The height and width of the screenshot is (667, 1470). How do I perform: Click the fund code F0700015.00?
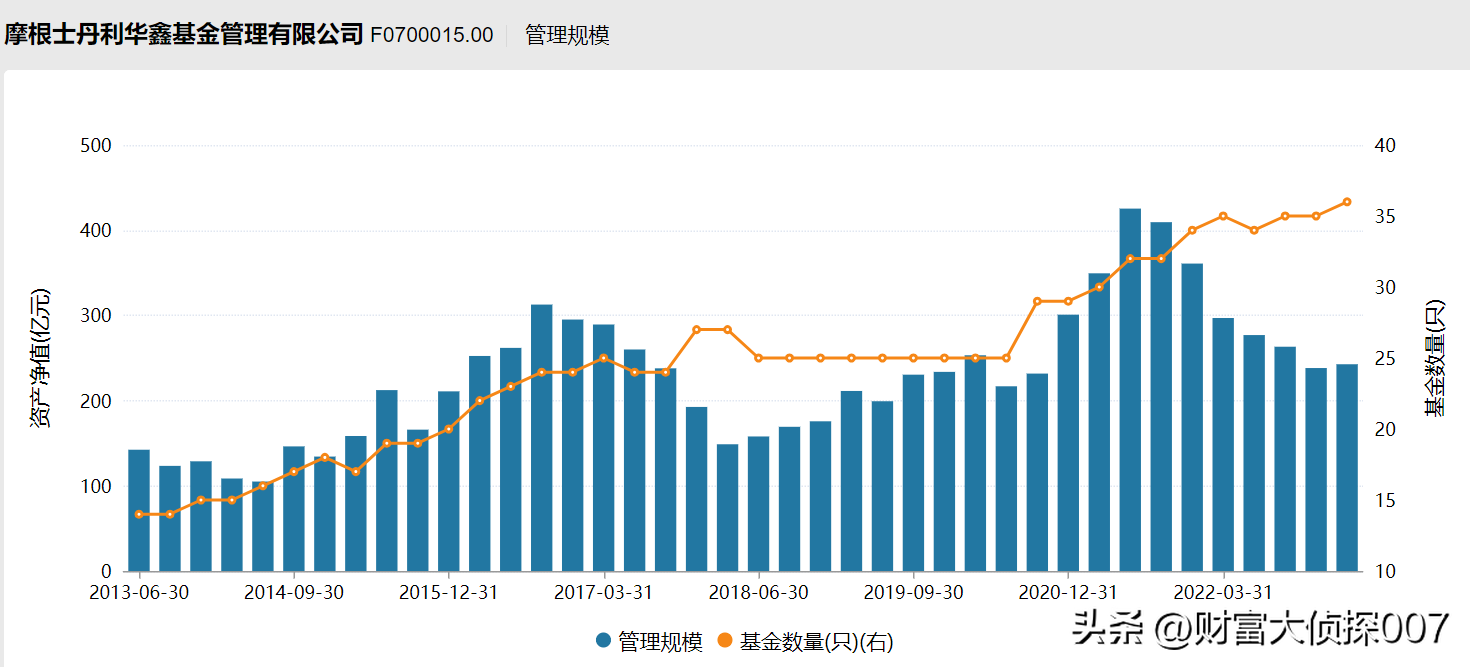(x=432, y=35)
